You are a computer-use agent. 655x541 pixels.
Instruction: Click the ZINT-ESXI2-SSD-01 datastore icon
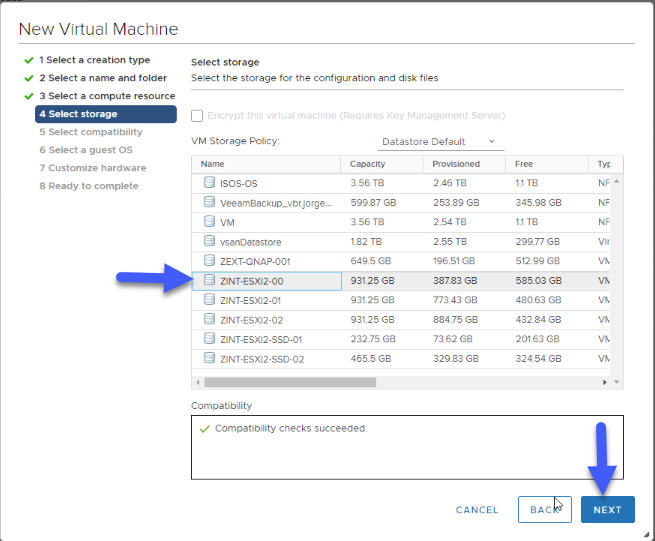(x=209, y=339)
